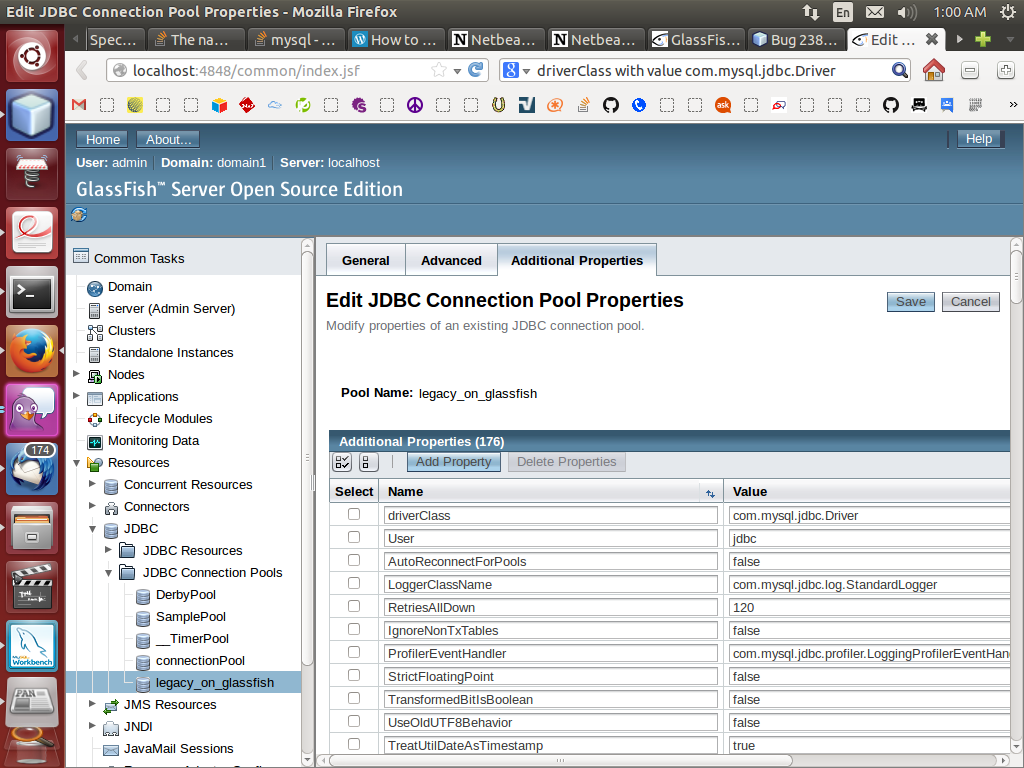Image resolution: width=1024 pixels, height=768 pixels.
Task: Open Thunderbird mail from the dock
Action: [x=31, y=468]
